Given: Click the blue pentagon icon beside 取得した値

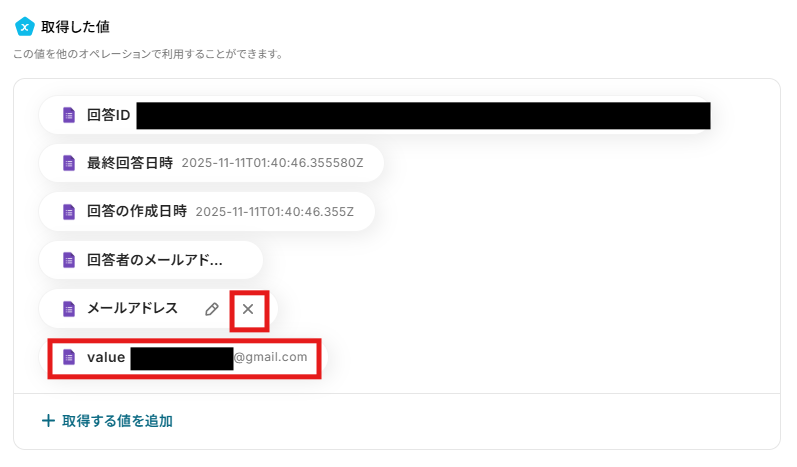Looking at the screenshot, I should tap(24, 27).
